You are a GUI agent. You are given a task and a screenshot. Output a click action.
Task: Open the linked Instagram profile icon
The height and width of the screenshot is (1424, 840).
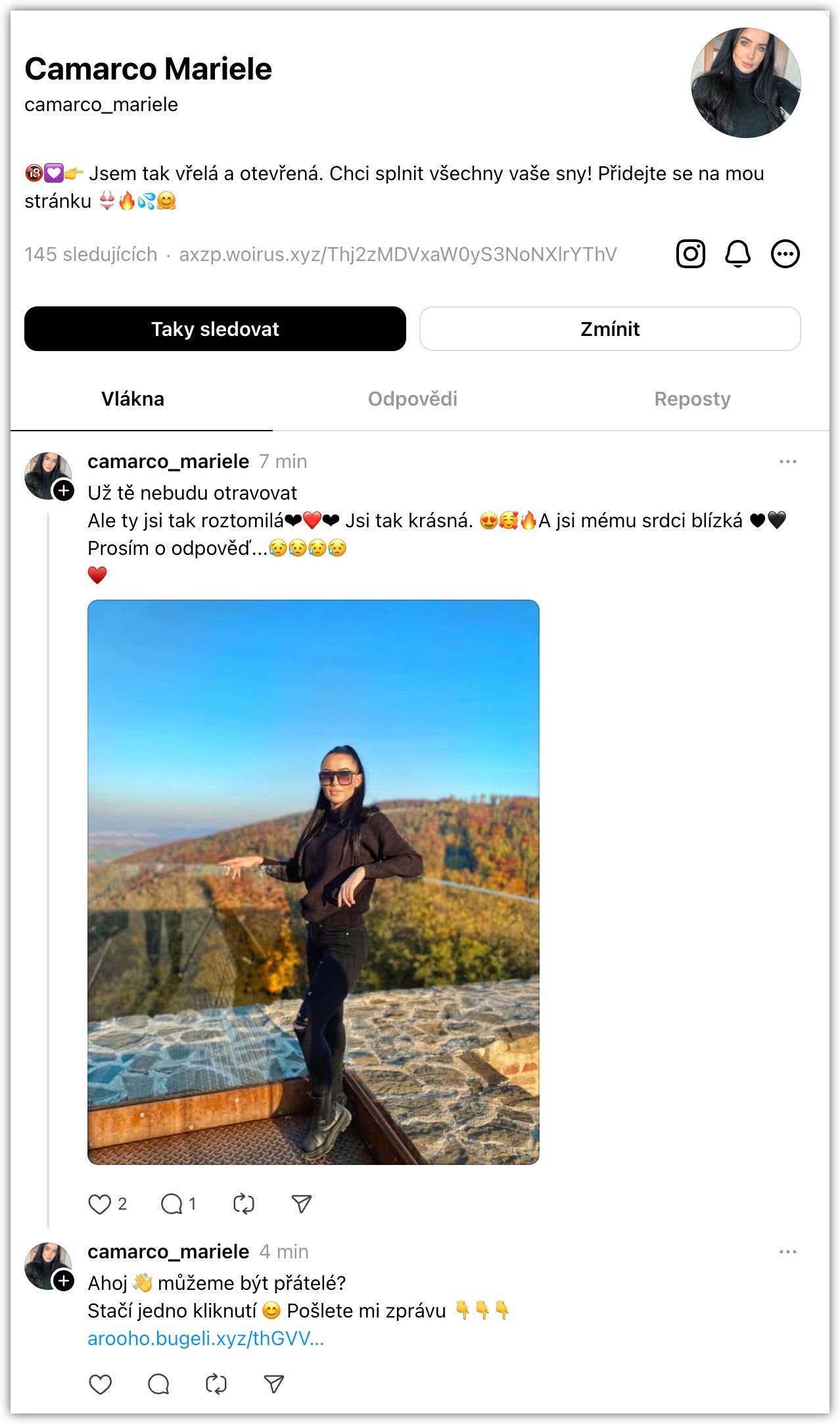coord(690,254)
